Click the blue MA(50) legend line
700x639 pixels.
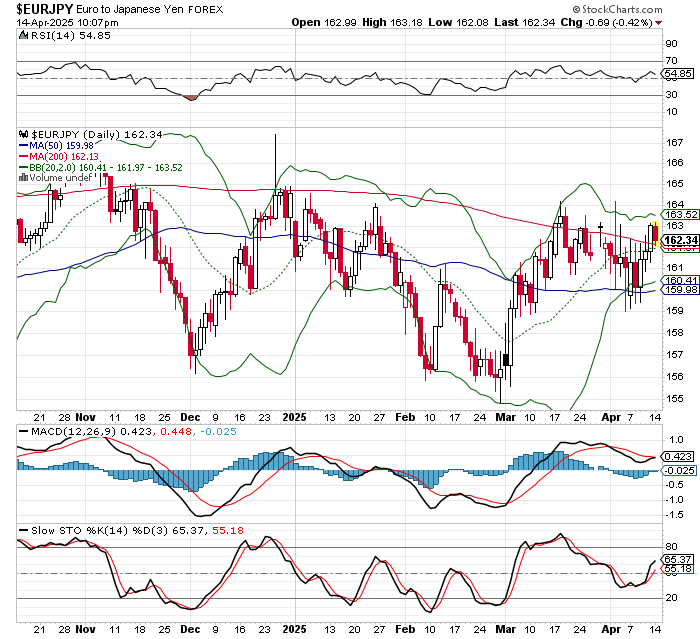pyautogui.click(x=25, y=146)
